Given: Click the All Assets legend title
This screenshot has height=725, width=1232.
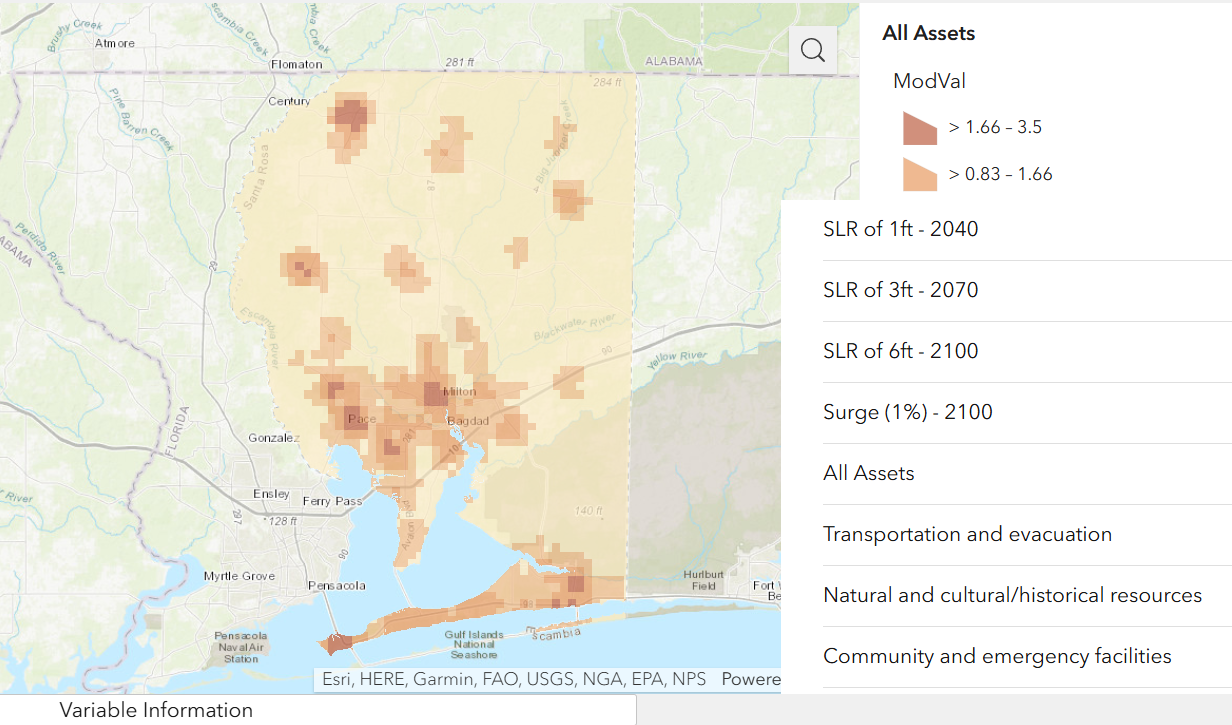Looking at the screenshot, I should click(x=926, y=32).
